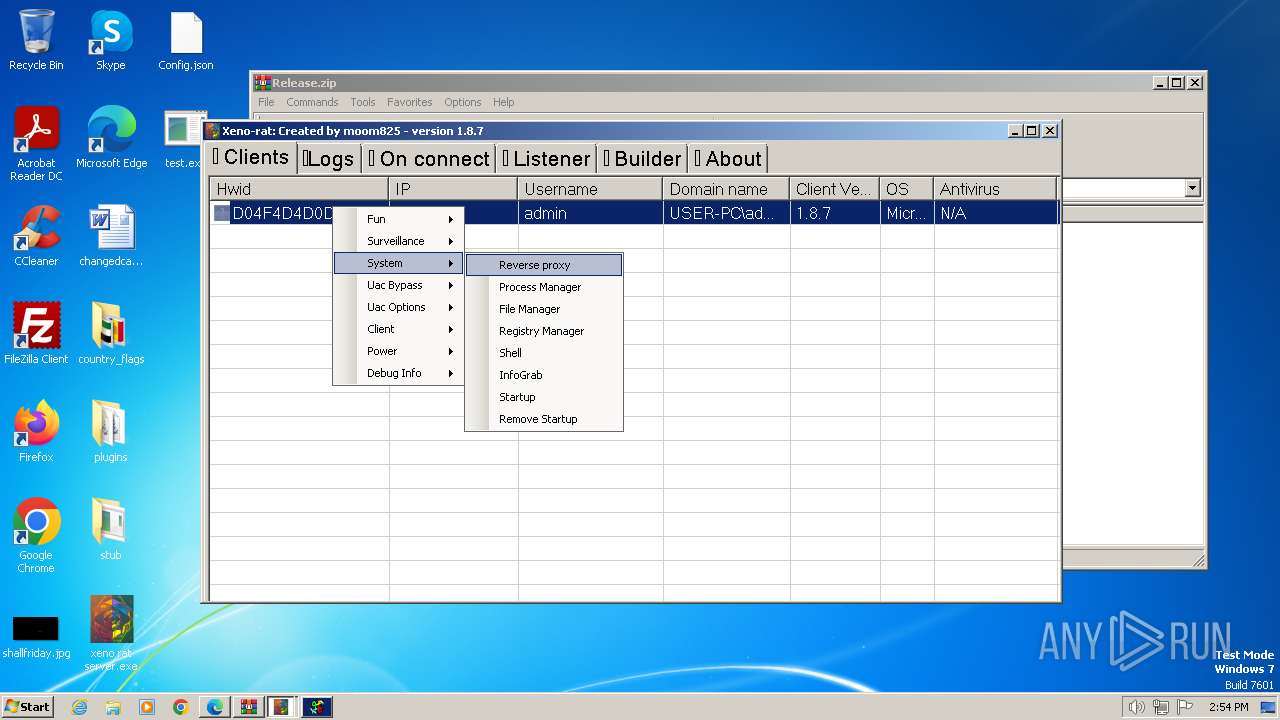This screenshot has height=720, width=1280.
Task: Expand the Uac Bypass submenu
Action: coord(398,285)
